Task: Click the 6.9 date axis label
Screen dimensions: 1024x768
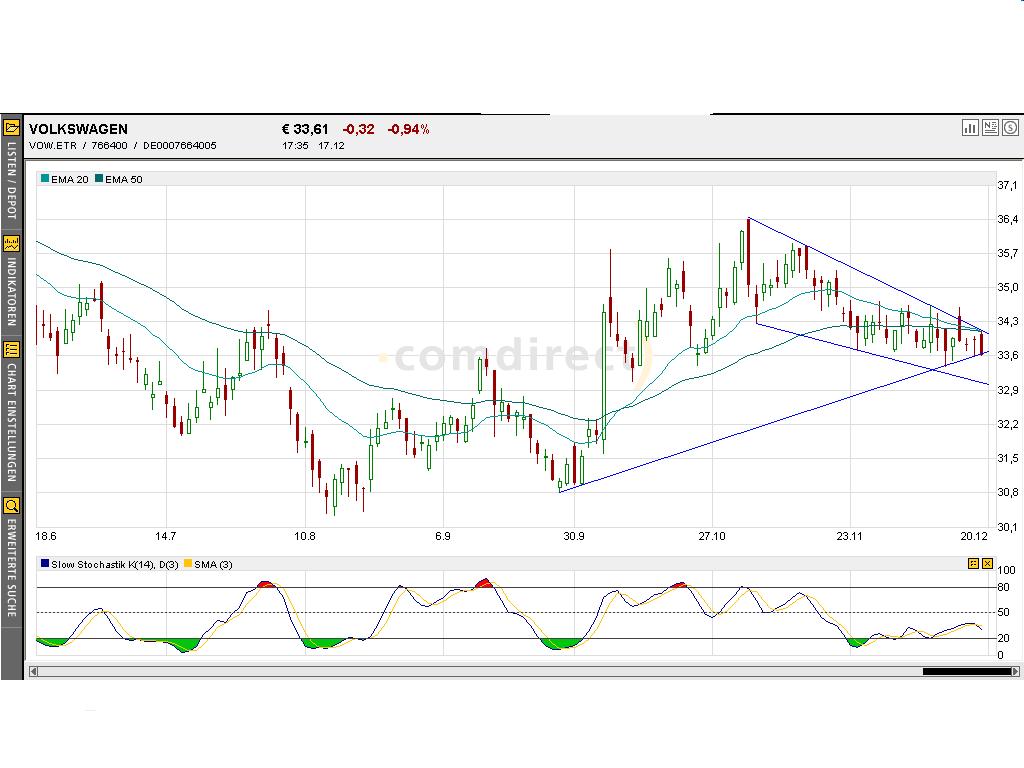Action: tap(442, 536)
